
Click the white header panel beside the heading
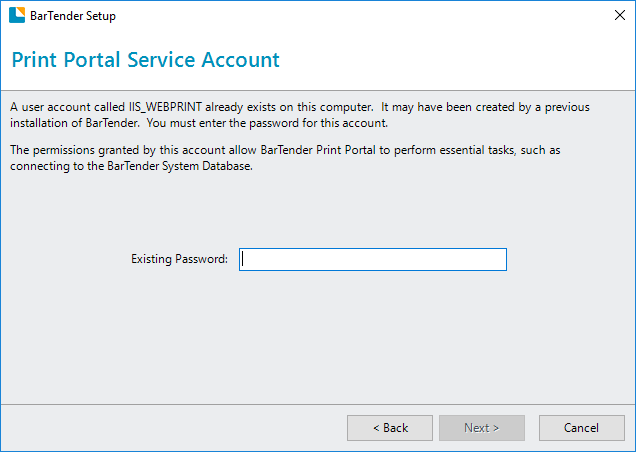[x=456, y=60]
